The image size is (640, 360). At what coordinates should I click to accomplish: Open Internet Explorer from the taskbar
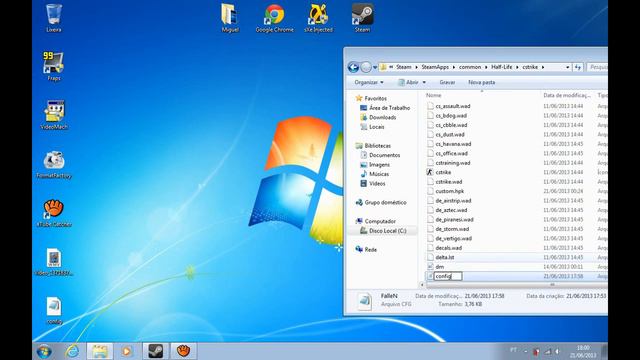(72, 351)
